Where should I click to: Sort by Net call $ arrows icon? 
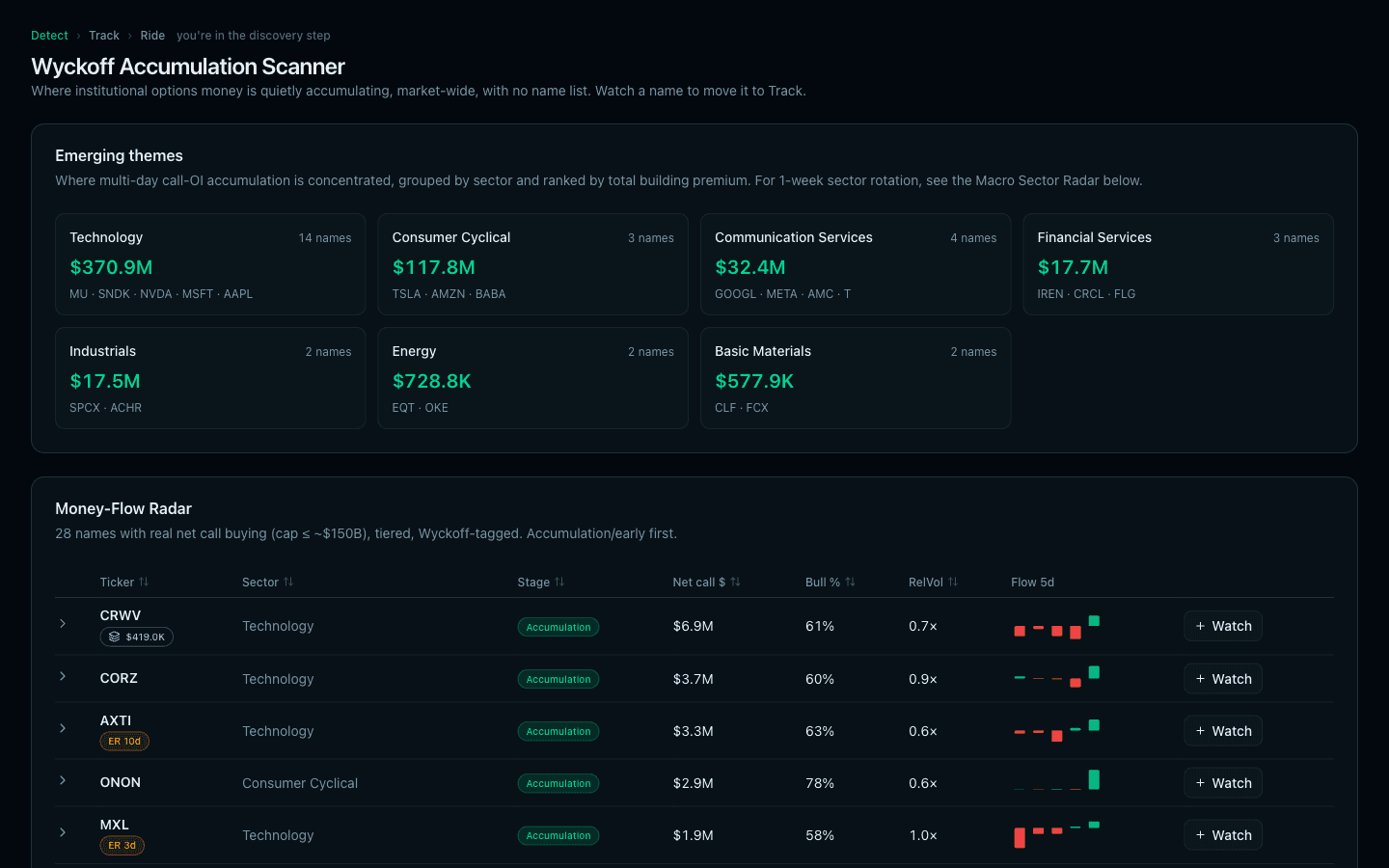[735, 582]
